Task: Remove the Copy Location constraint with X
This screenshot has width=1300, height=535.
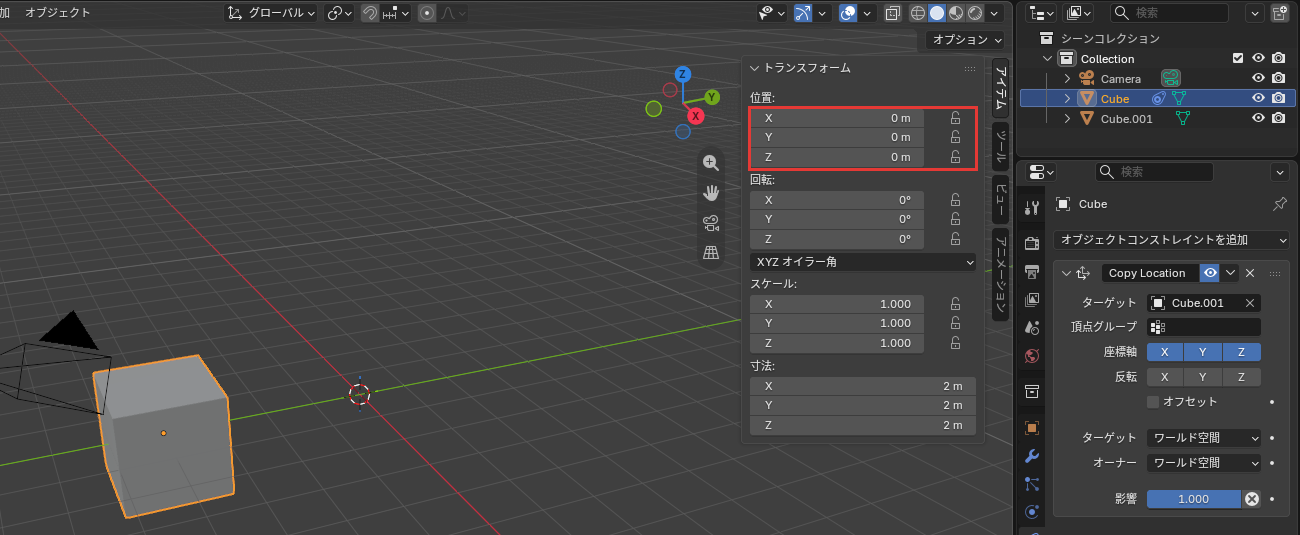Action: (x=1250, y=273)
